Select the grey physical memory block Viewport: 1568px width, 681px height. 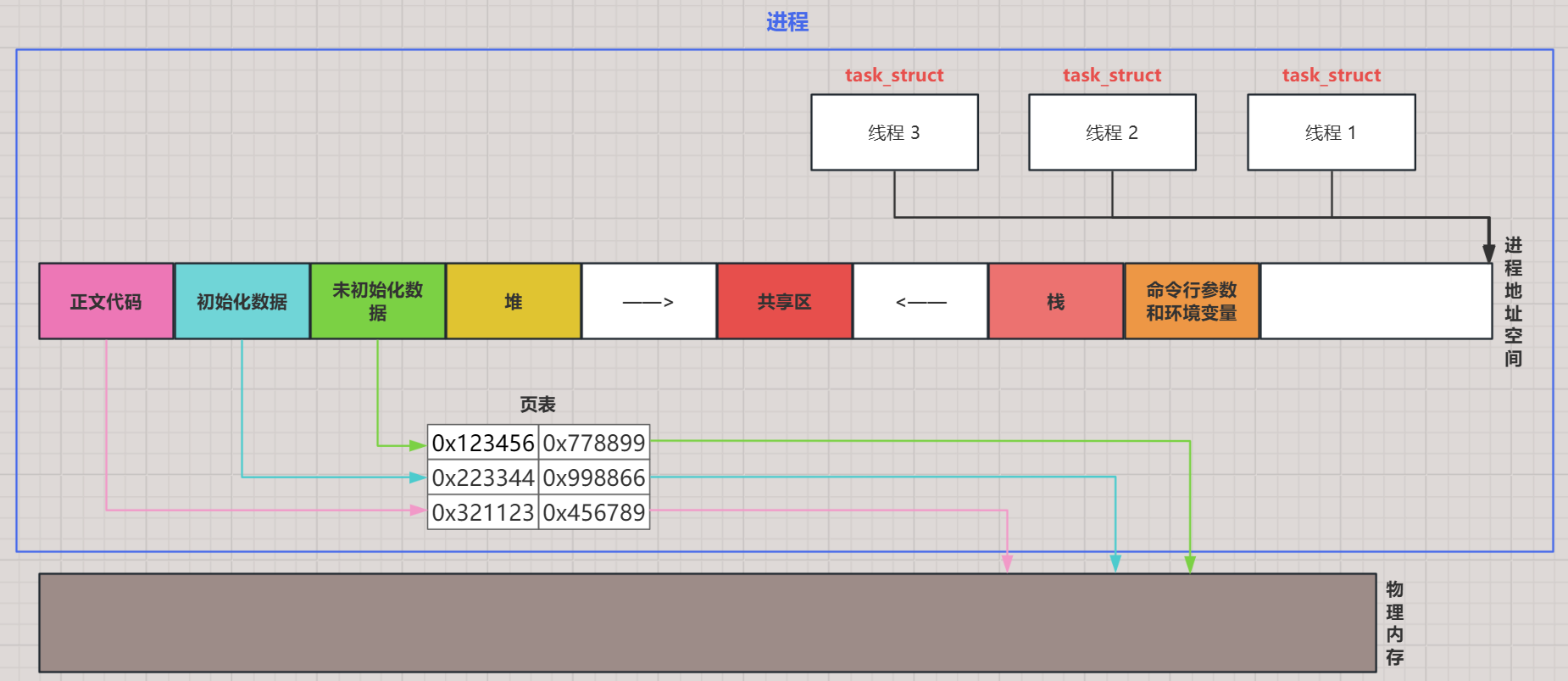(708, 622)
